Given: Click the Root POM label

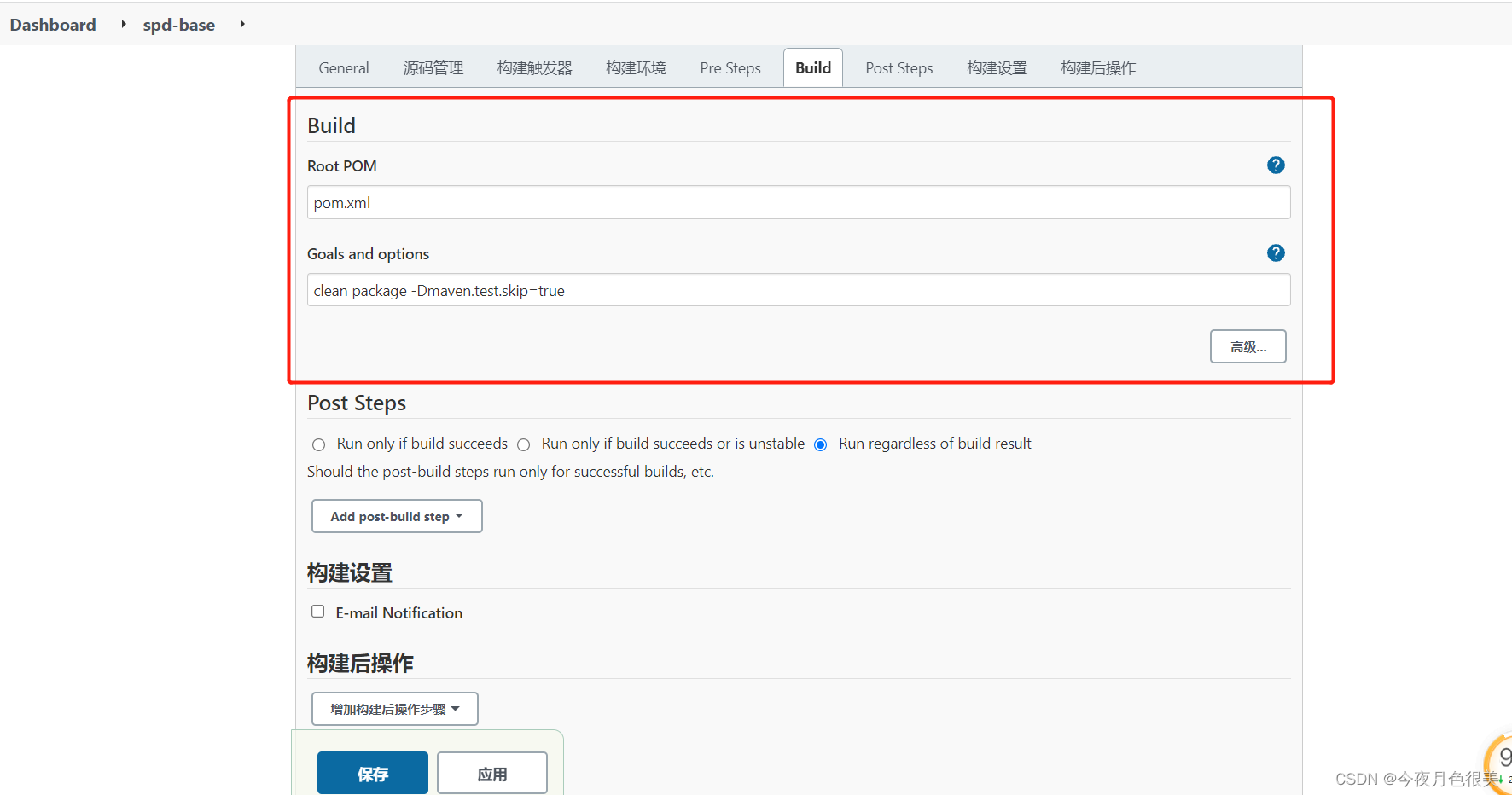Looking at the screenshot, I should [x=342, y=166].
